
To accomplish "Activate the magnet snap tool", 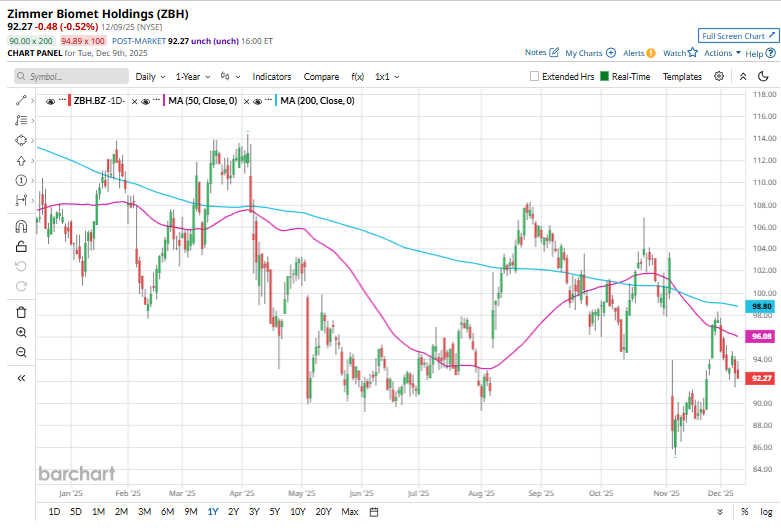I will coord(20,224).
